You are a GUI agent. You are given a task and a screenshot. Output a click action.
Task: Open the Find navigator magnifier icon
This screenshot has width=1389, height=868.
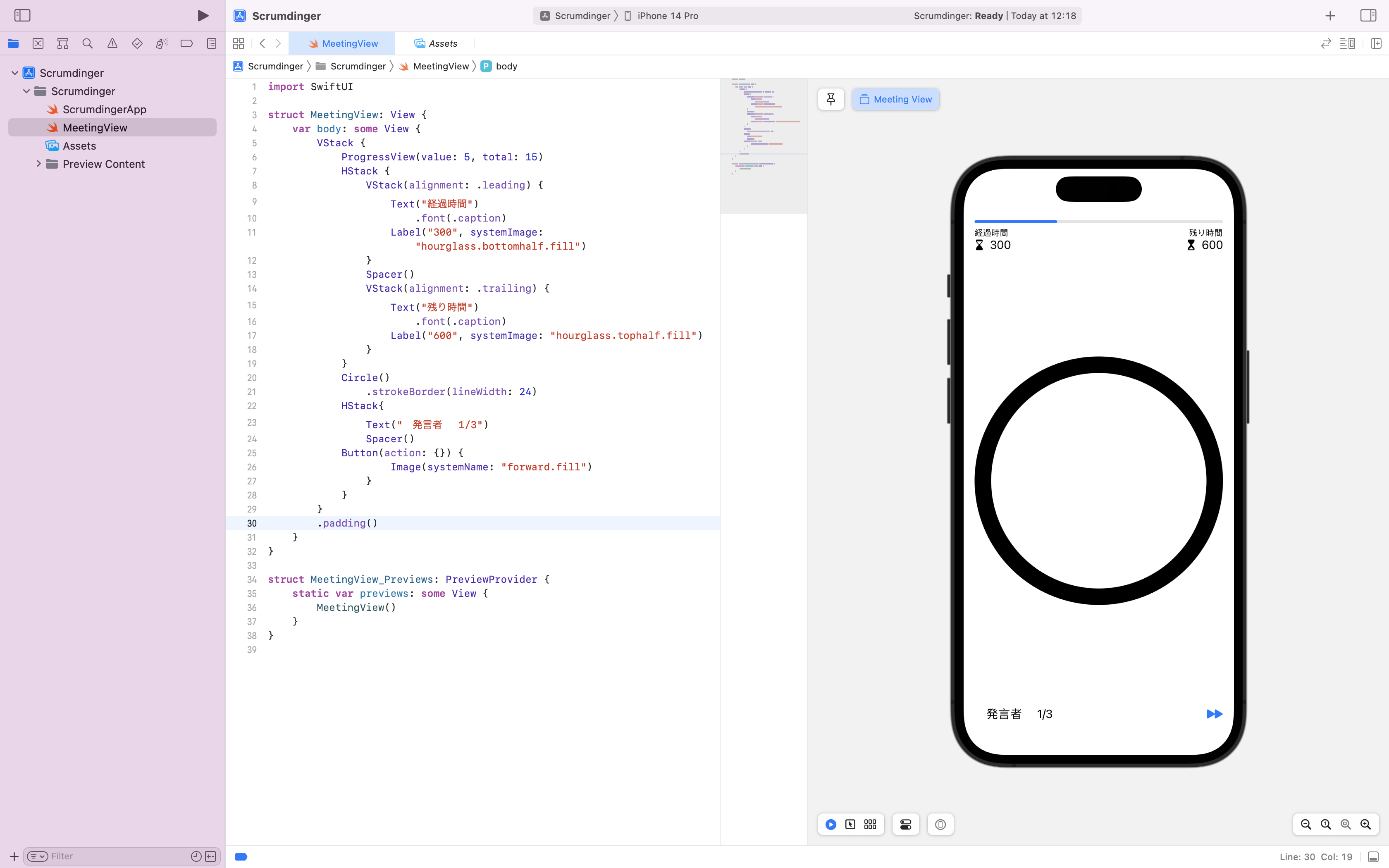pos(87,44)
